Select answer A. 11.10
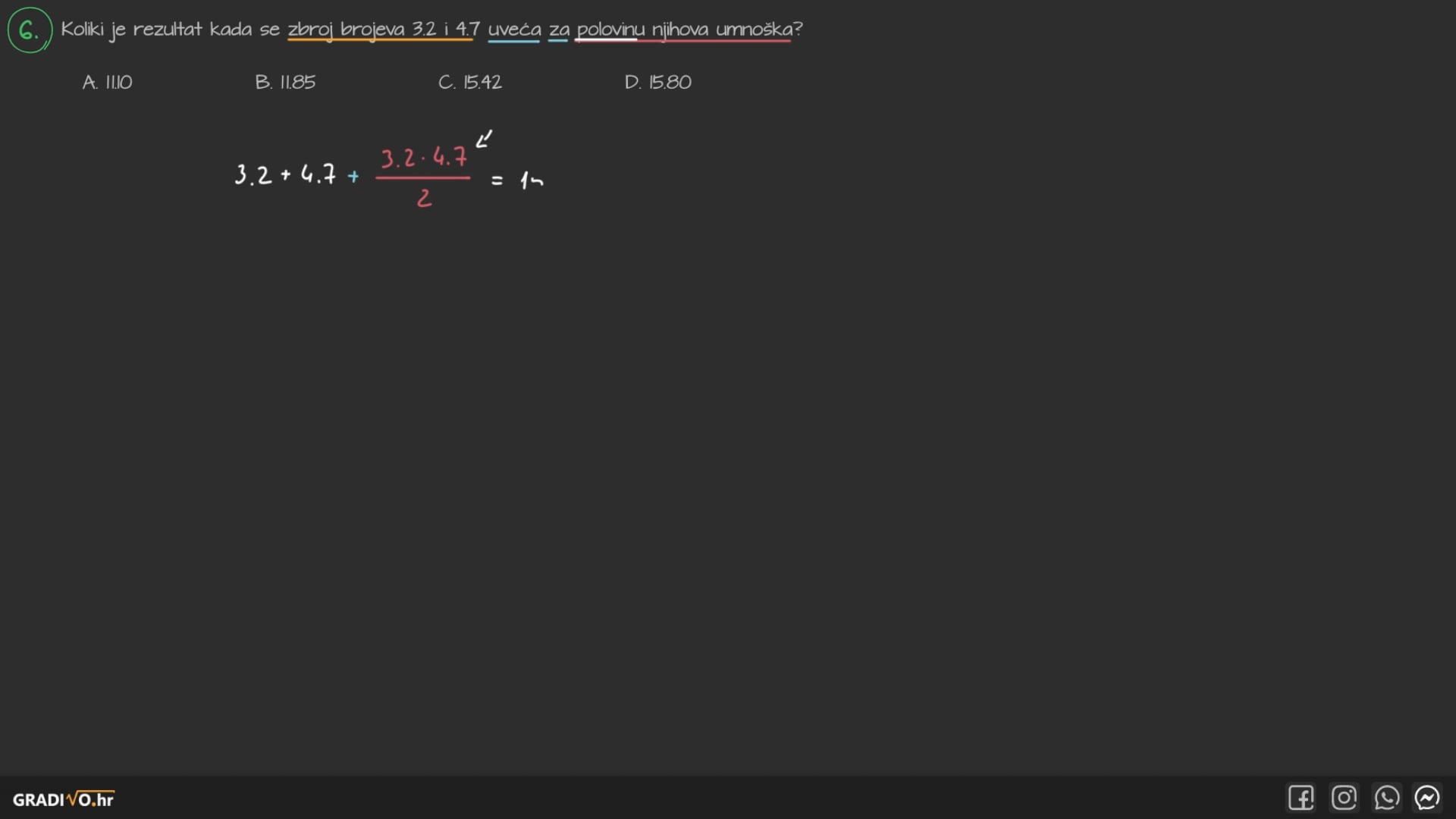Image resolution: width=1456 pixels, height=819 pixels. [x=107, y=82]
